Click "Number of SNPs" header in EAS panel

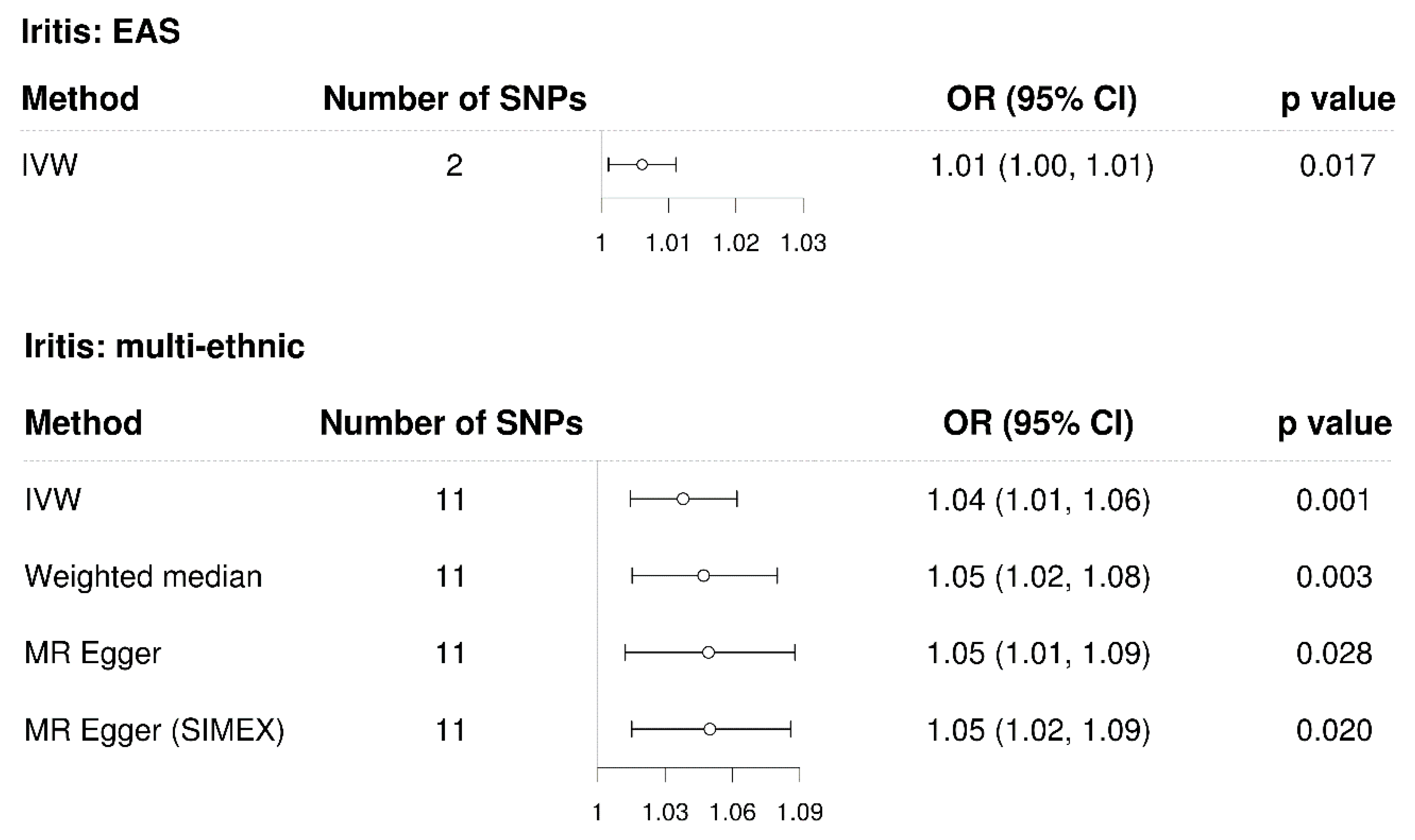[x=454, y=99]
